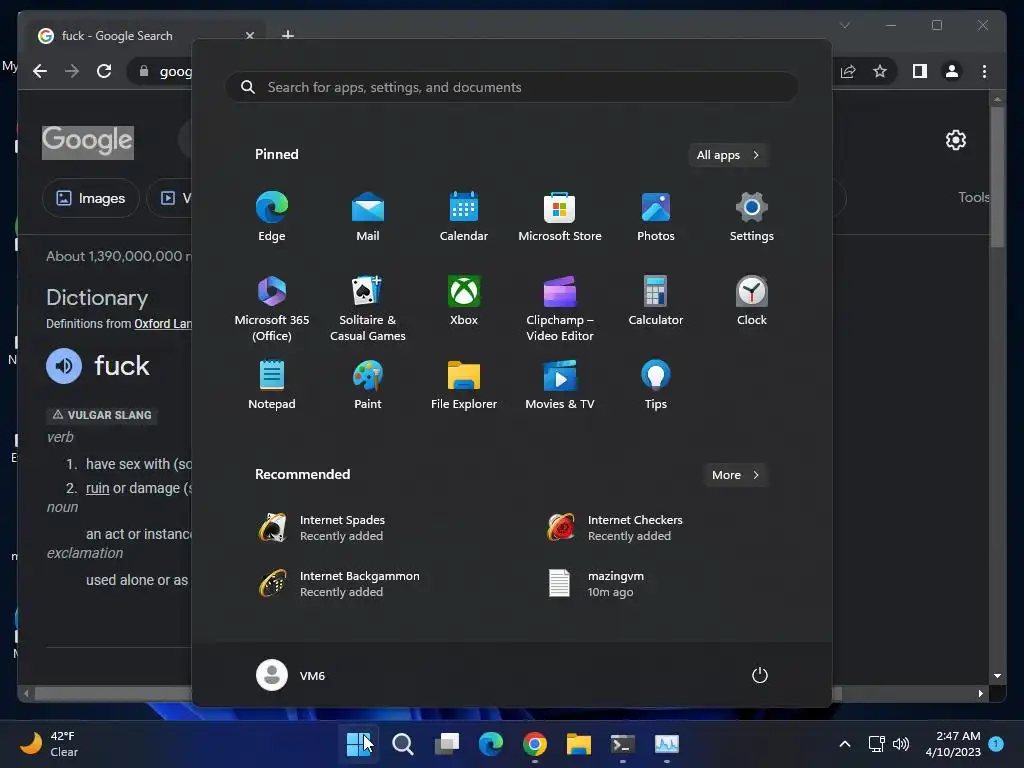
Task: Open the monitor graph taskbar app
Action: point(667,744)
